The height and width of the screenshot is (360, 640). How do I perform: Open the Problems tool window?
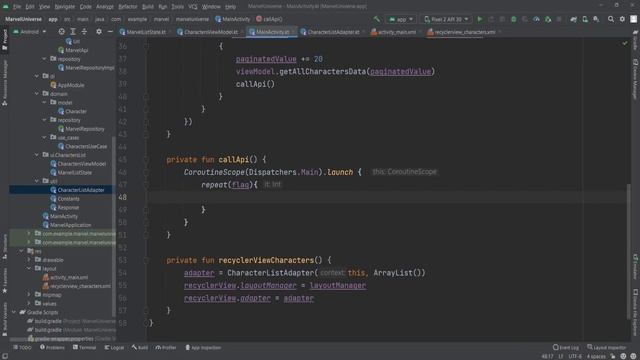pos(52,348)
